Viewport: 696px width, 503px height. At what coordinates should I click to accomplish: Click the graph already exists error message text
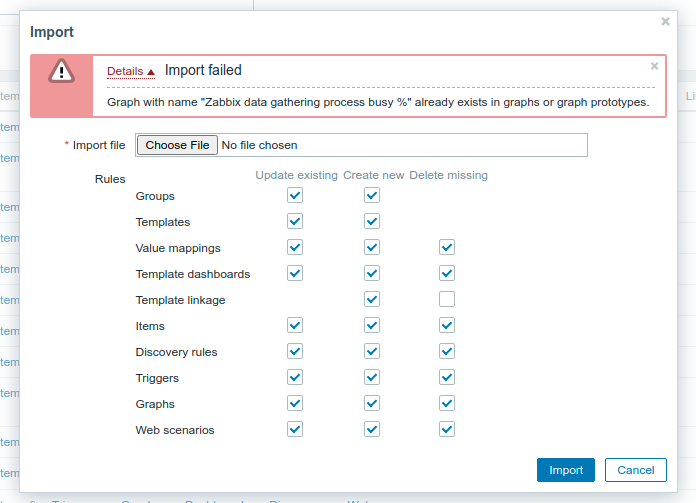pos(378,102)
